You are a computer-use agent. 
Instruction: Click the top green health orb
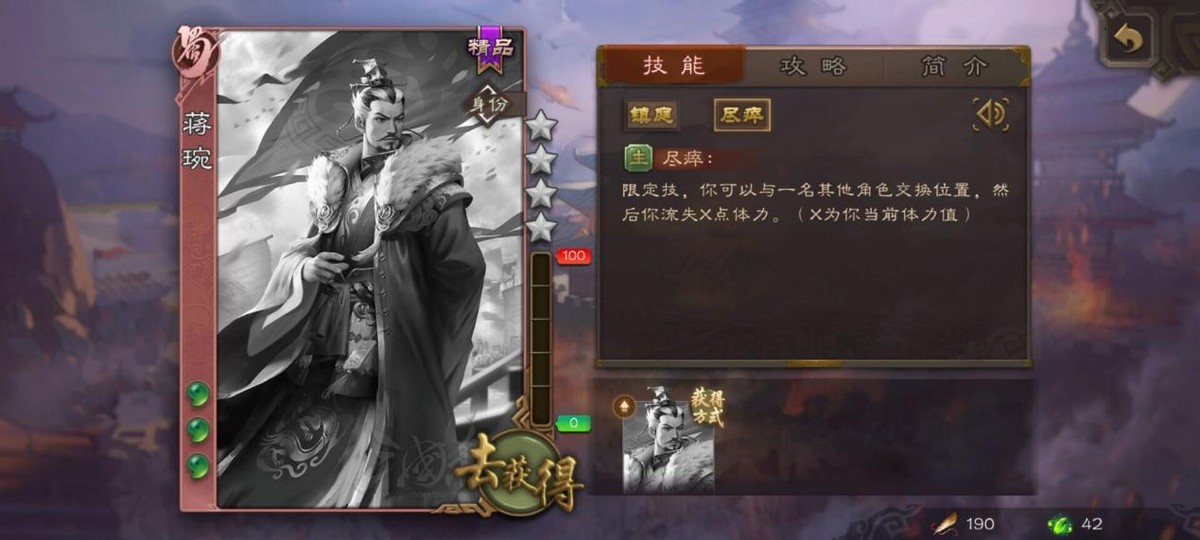[198, 394]
